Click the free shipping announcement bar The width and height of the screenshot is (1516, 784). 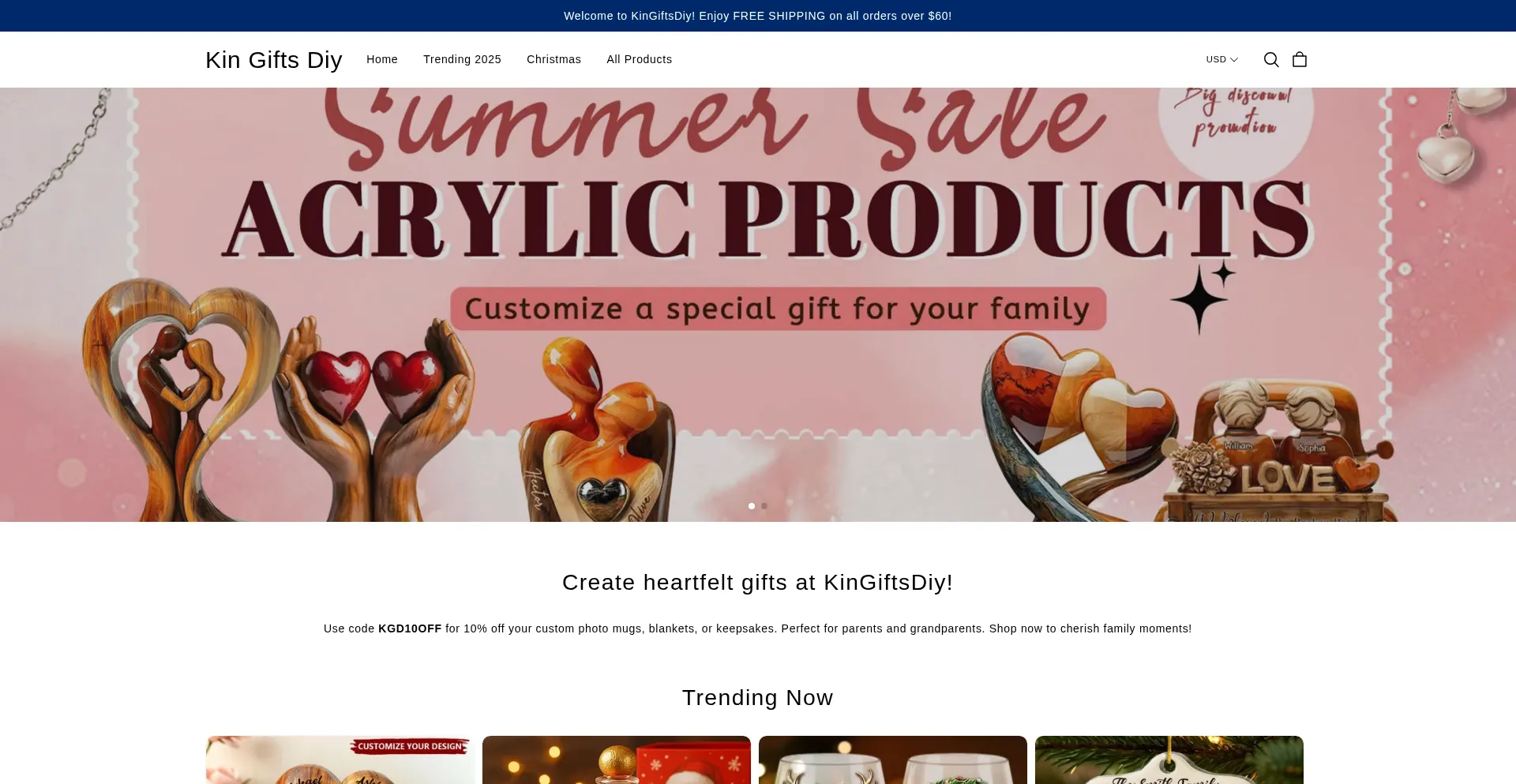[x=758, y=16]
